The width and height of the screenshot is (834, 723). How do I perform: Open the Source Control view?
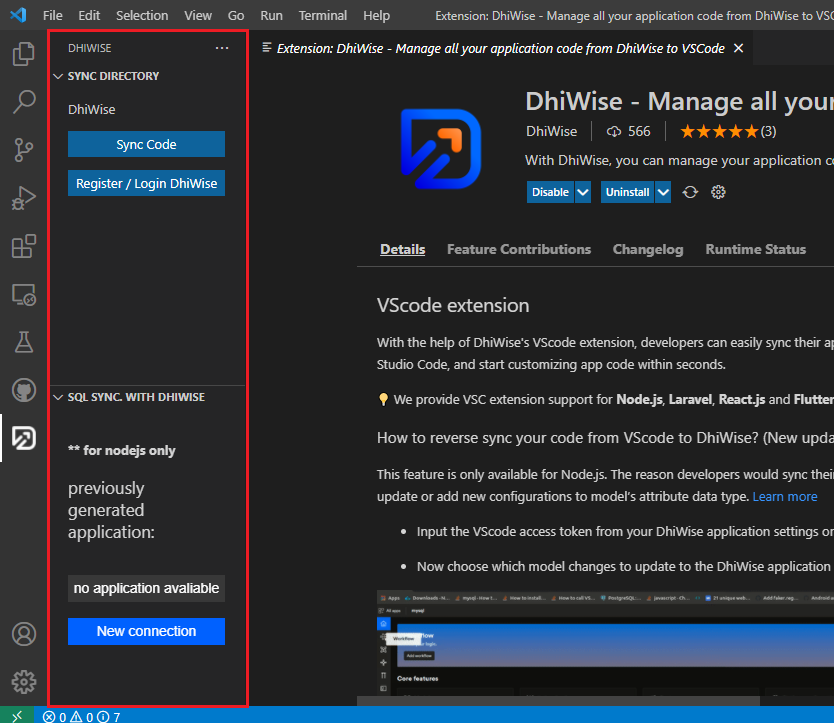23,149
